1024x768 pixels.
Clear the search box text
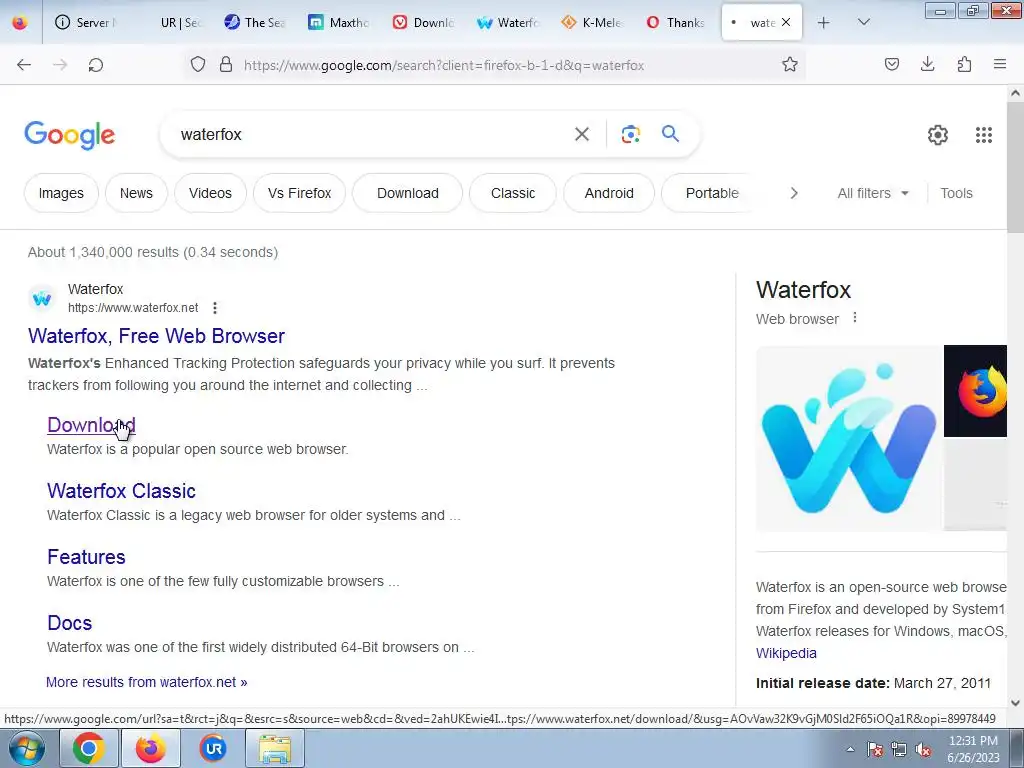(581, 135)
